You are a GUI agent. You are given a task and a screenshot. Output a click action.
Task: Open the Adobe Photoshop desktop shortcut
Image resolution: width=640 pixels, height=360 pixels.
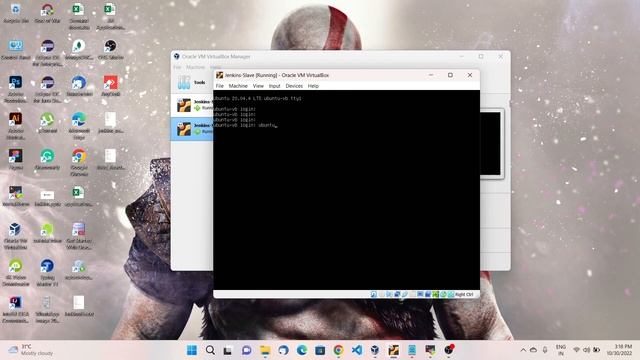(16, 89)
